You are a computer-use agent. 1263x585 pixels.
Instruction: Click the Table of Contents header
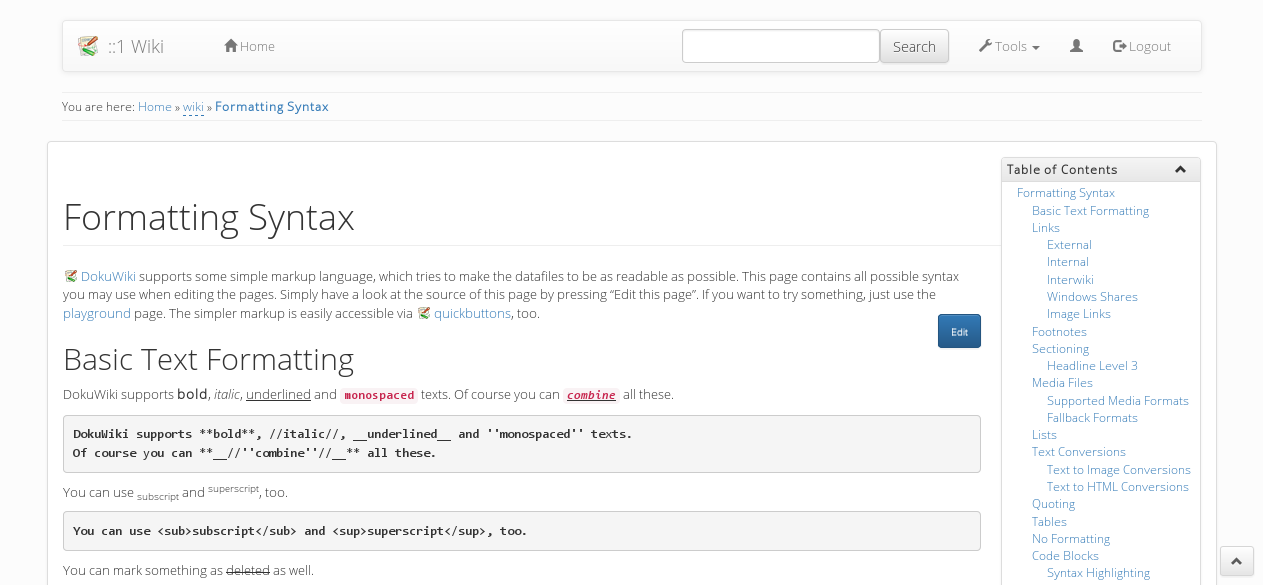[1101, 170]
